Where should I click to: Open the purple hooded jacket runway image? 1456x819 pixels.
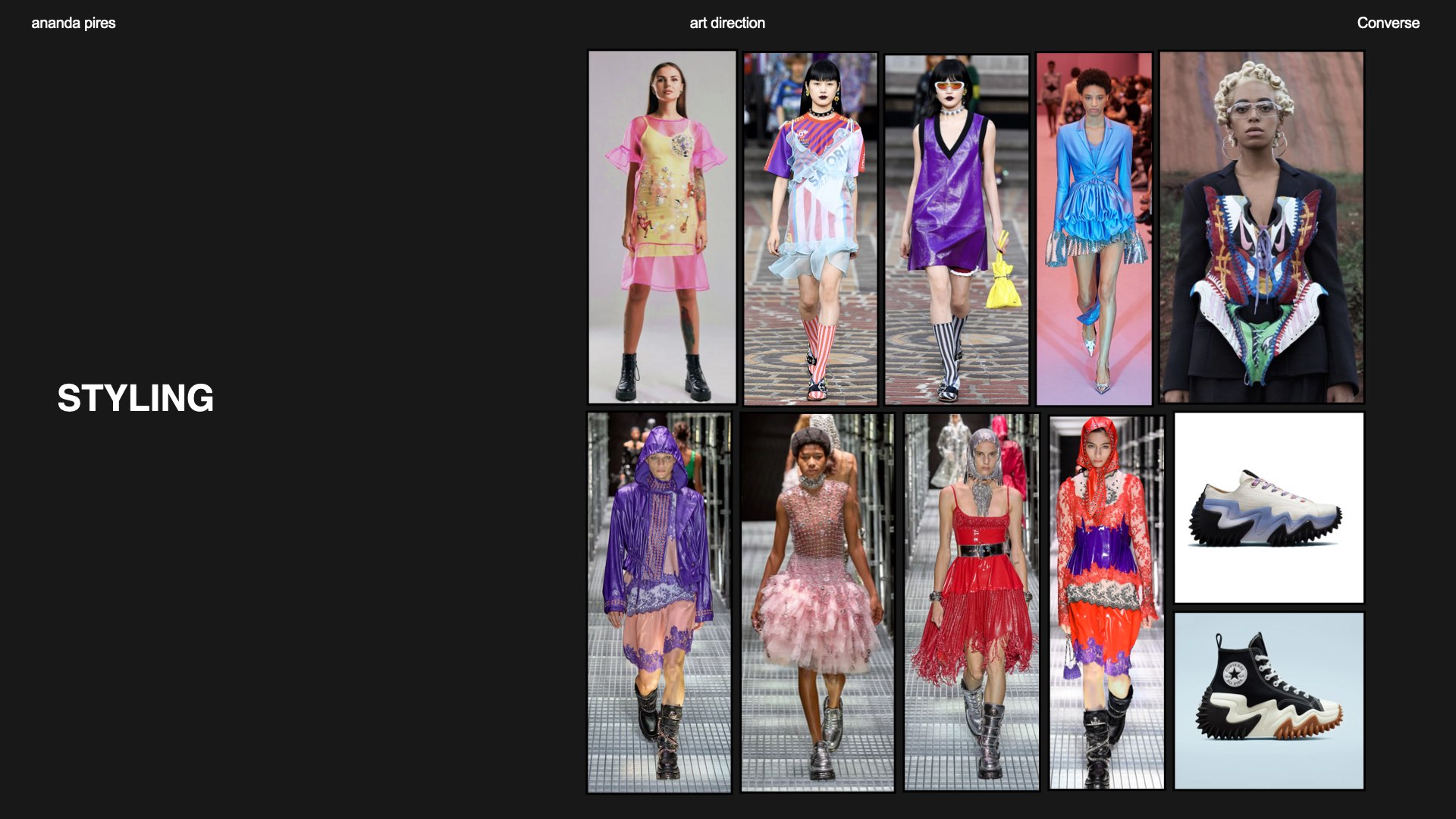(659, 603)
